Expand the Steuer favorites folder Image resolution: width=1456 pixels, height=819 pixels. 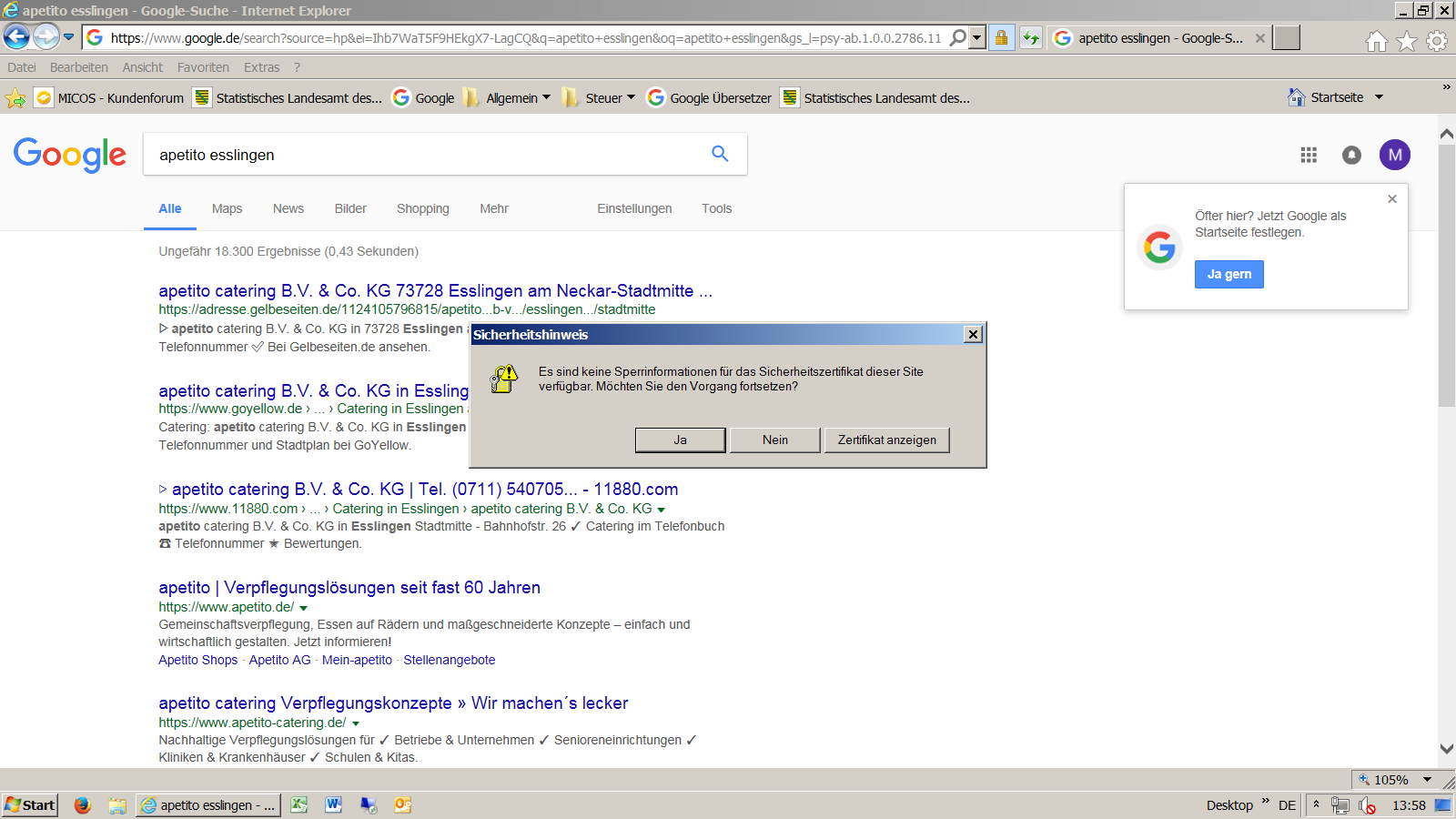coord(599,97)
